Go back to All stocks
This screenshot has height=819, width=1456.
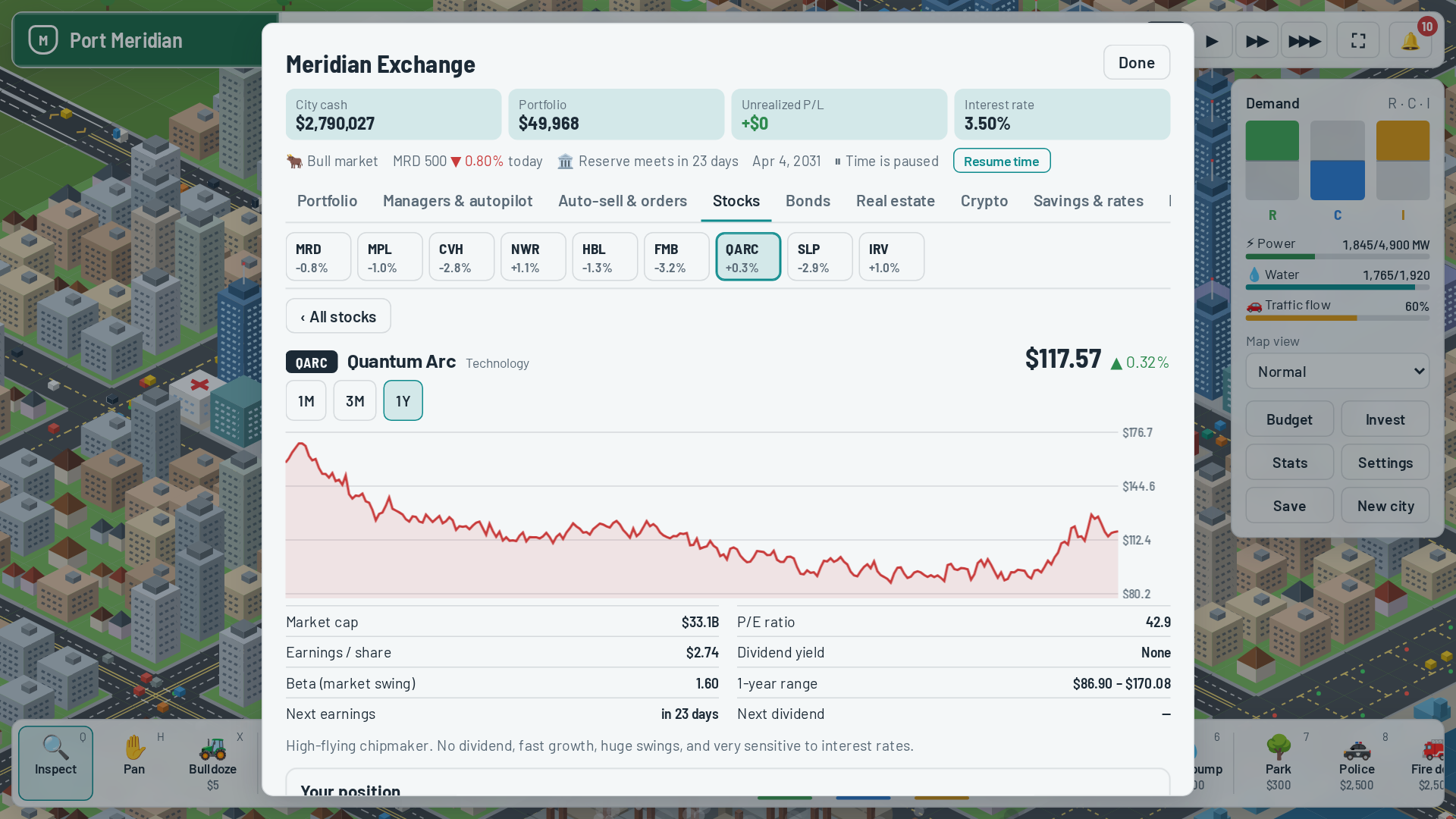click(x=338, y=316)
